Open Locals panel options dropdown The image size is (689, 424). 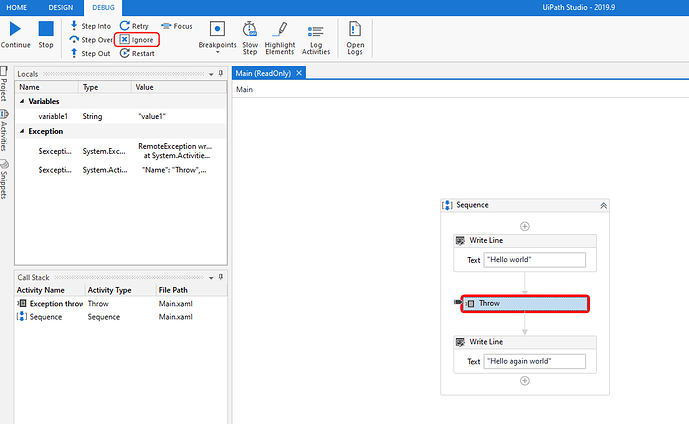pos(211,74)
